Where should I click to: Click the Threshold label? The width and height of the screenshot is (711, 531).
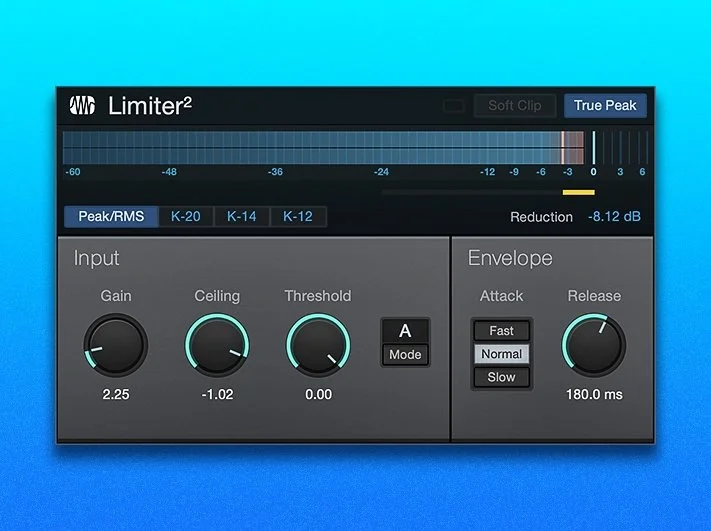click(318, 296)
